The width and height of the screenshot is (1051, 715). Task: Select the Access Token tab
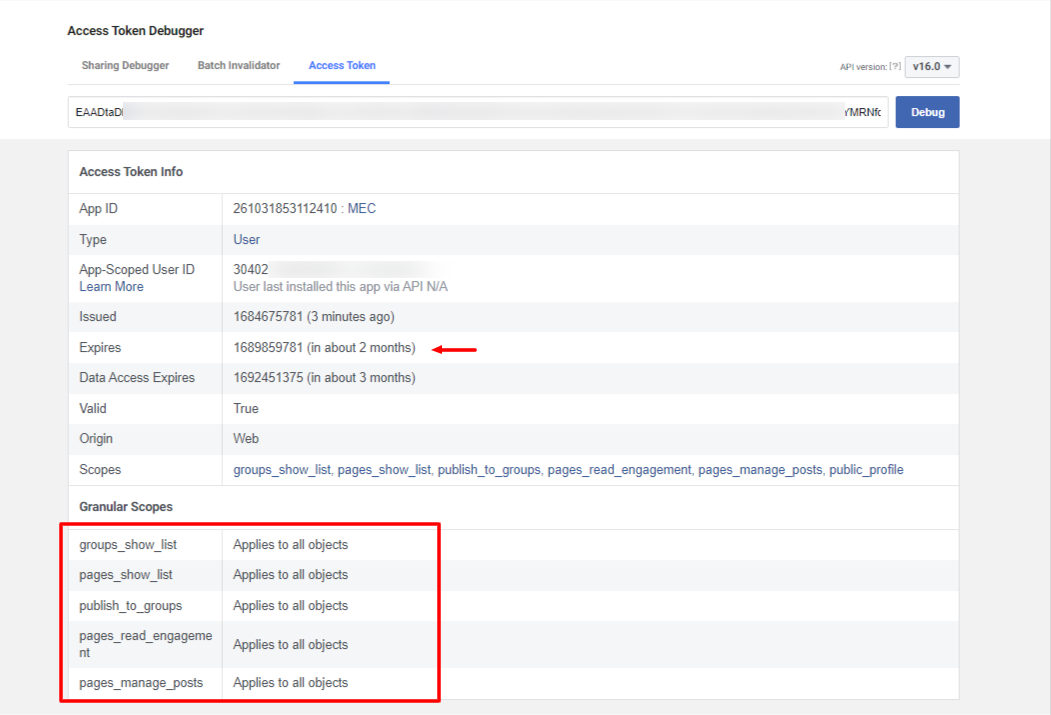[342, 66]
